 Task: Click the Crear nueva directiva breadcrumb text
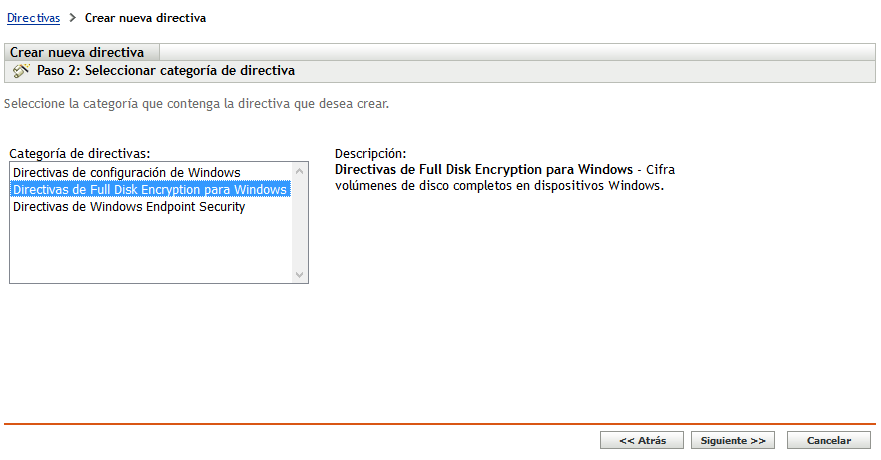click(146, 18)
